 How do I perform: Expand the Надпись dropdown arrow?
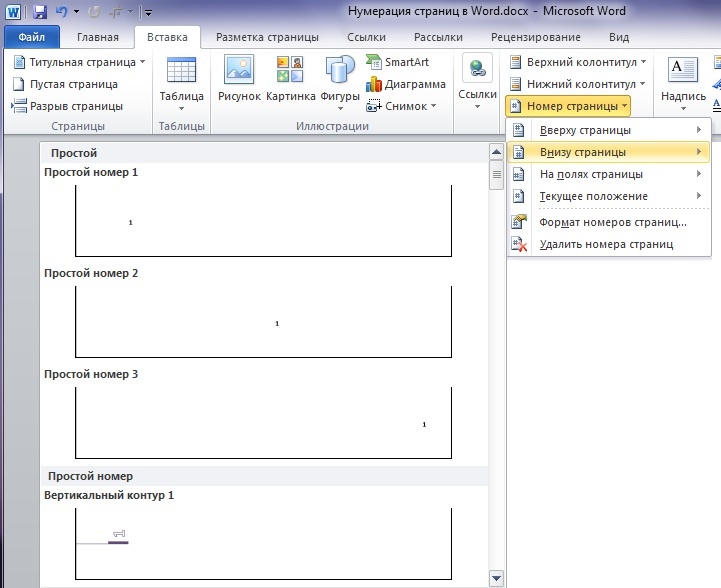(683, 108)
